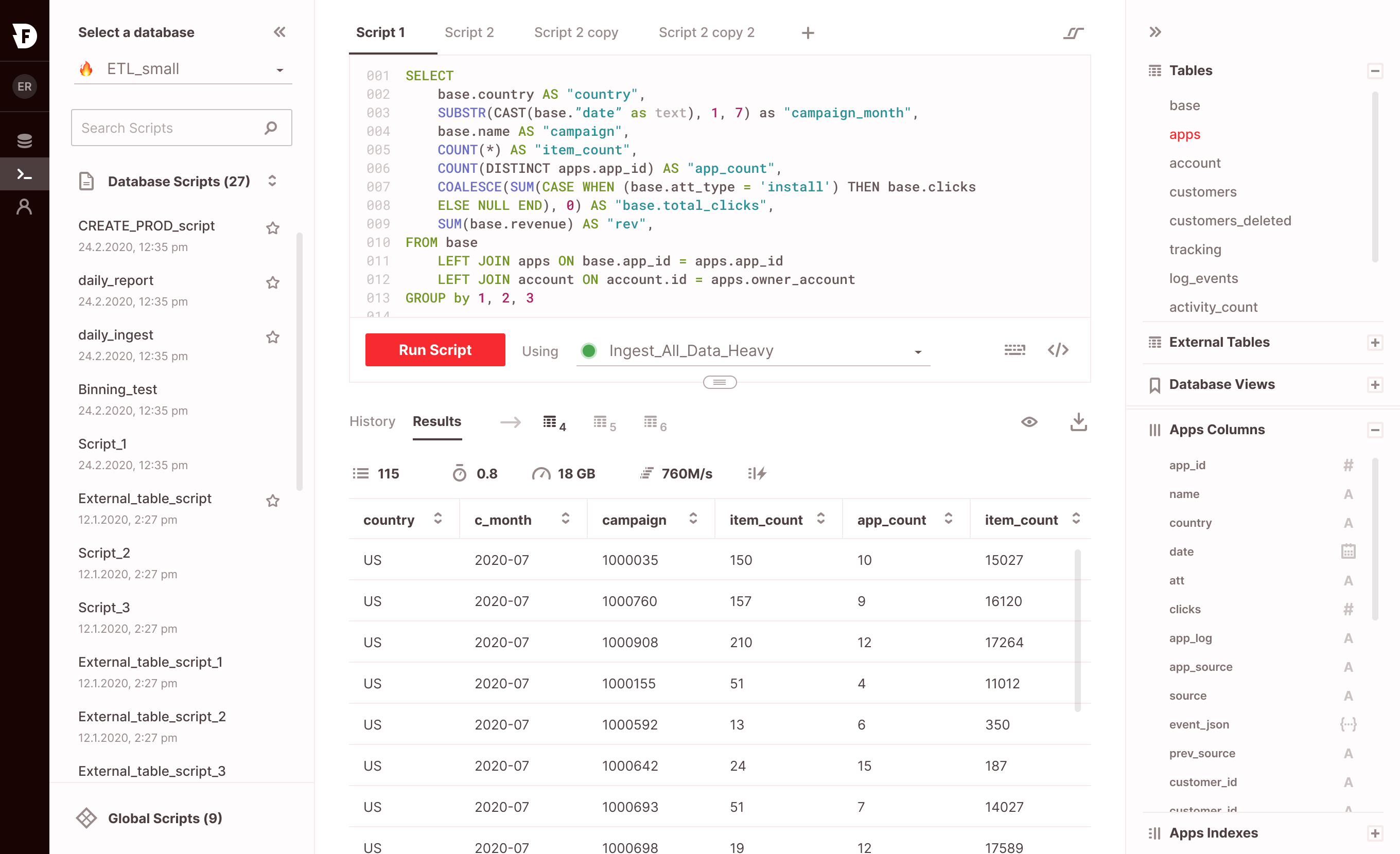Click the Run Script button

(x=434, y=350)
